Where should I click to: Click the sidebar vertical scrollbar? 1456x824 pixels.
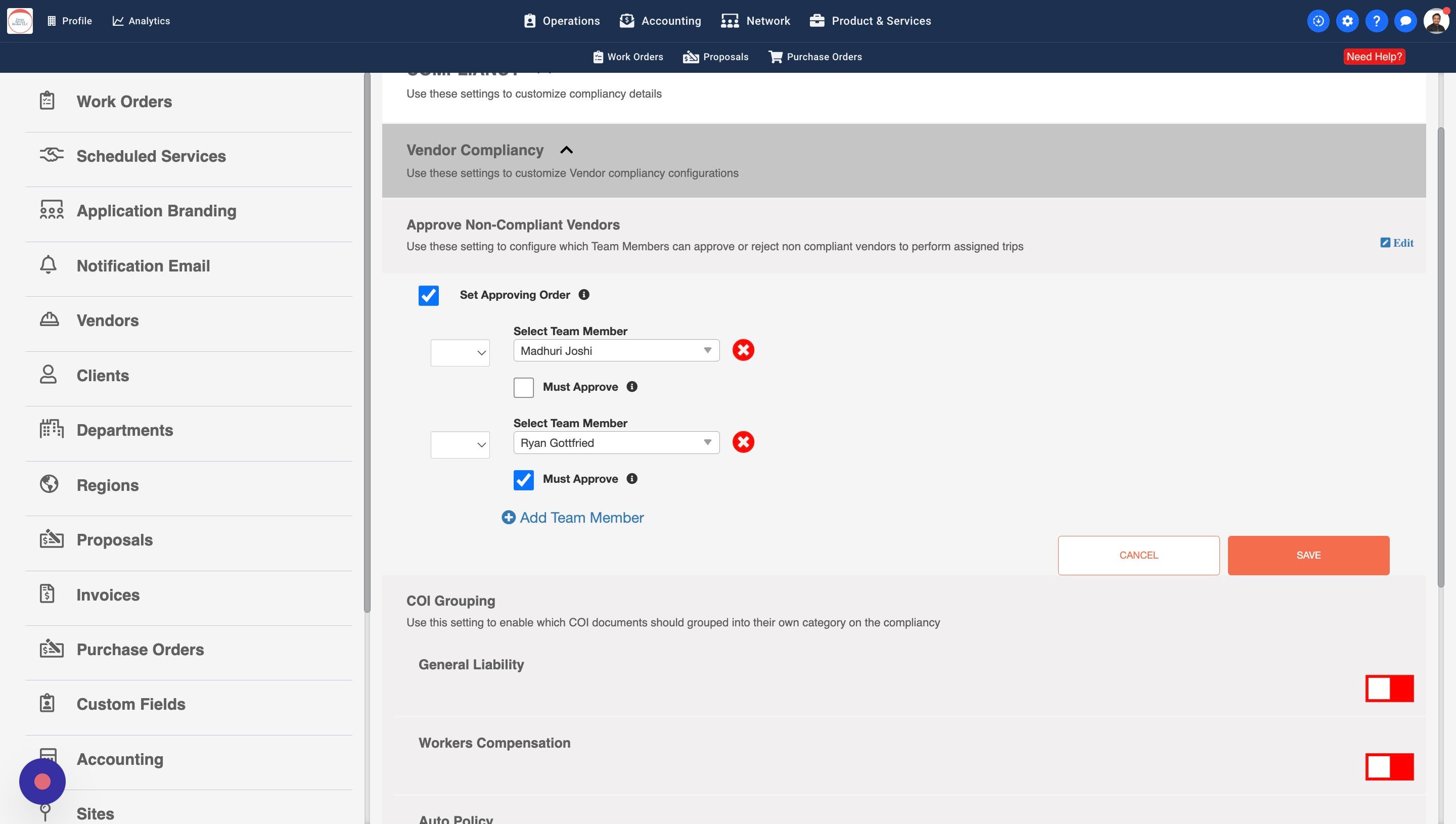tap(367, 340)
